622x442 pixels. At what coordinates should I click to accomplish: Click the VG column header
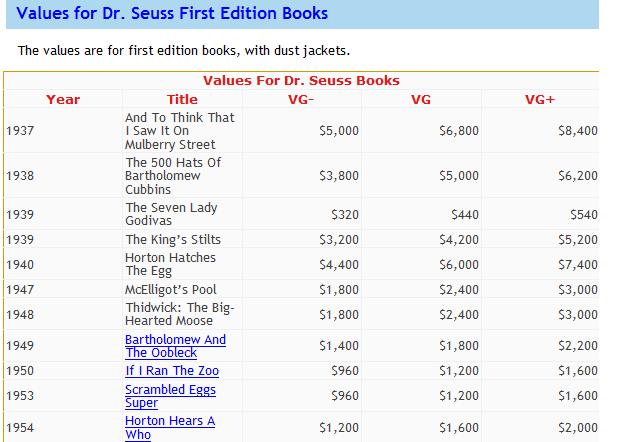pos(420,99)
